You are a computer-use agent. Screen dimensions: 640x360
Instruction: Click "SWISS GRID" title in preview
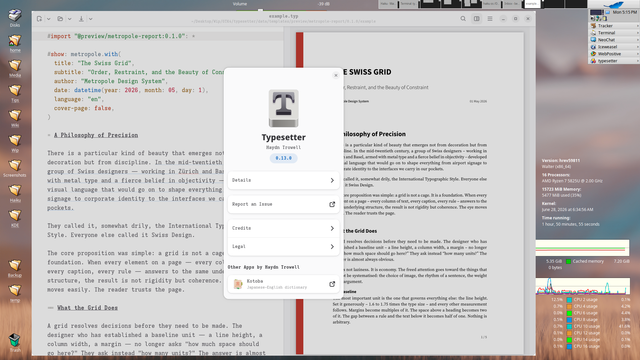point(370,72)
